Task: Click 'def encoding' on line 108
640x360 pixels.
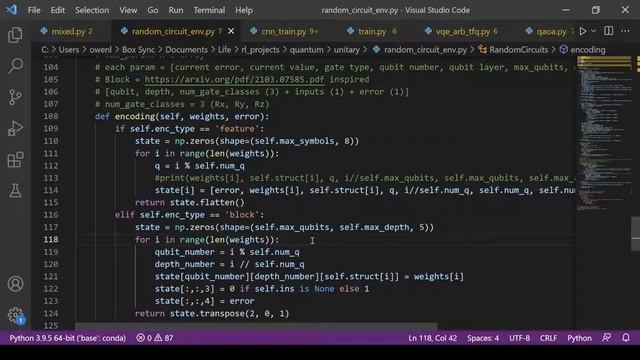Action: (126, 116)
